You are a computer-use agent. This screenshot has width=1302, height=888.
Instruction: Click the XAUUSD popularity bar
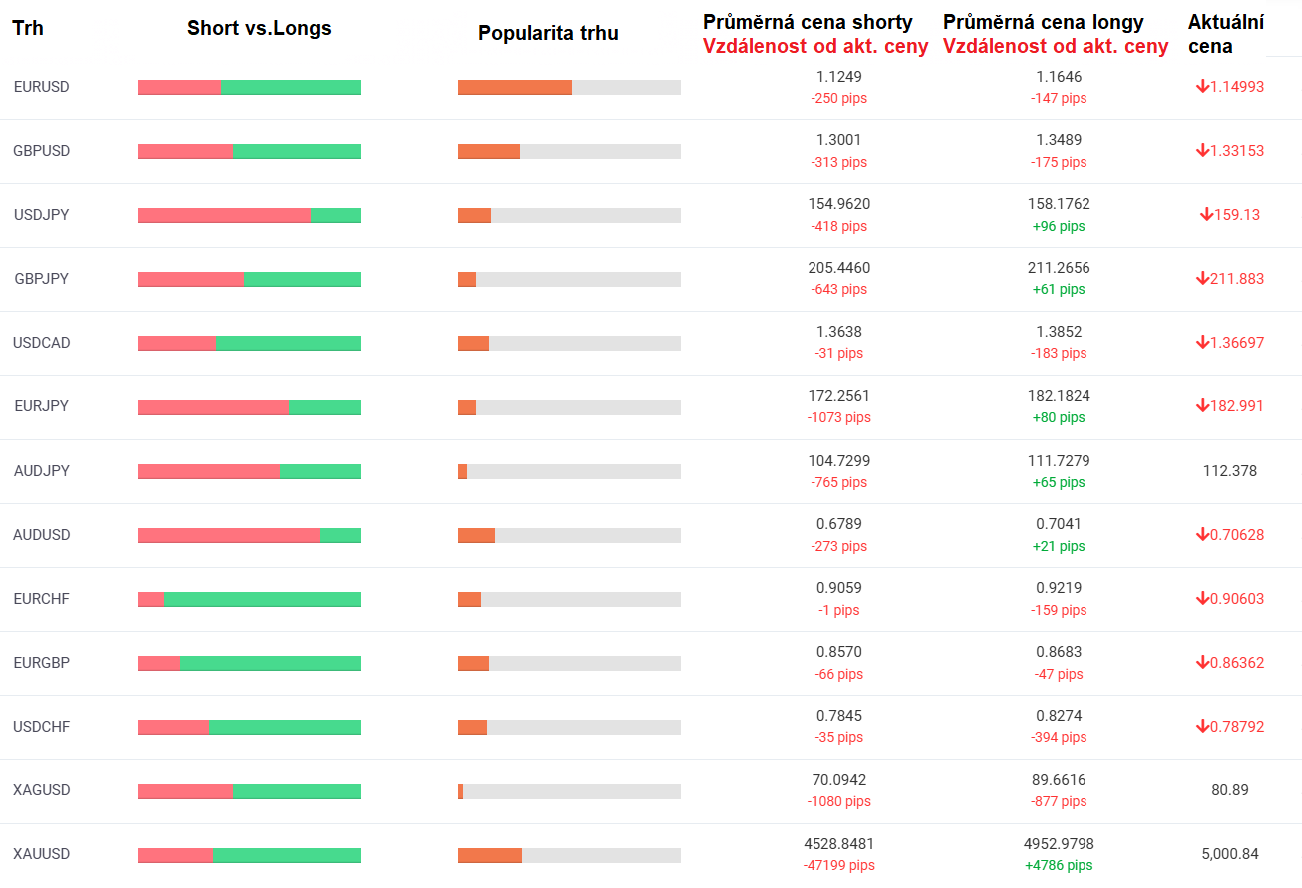569,855
